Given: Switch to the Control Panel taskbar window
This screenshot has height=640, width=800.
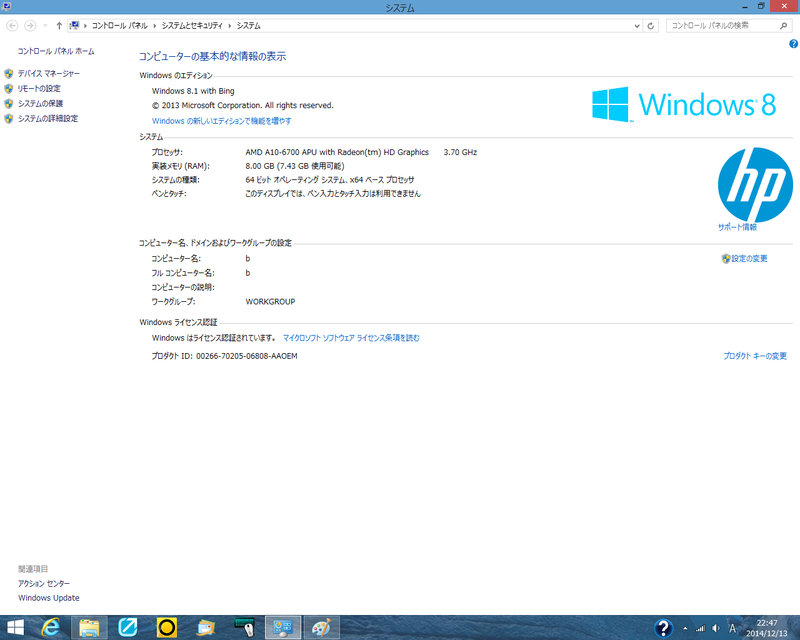Looking at the screenshot, I should [283, 627].
